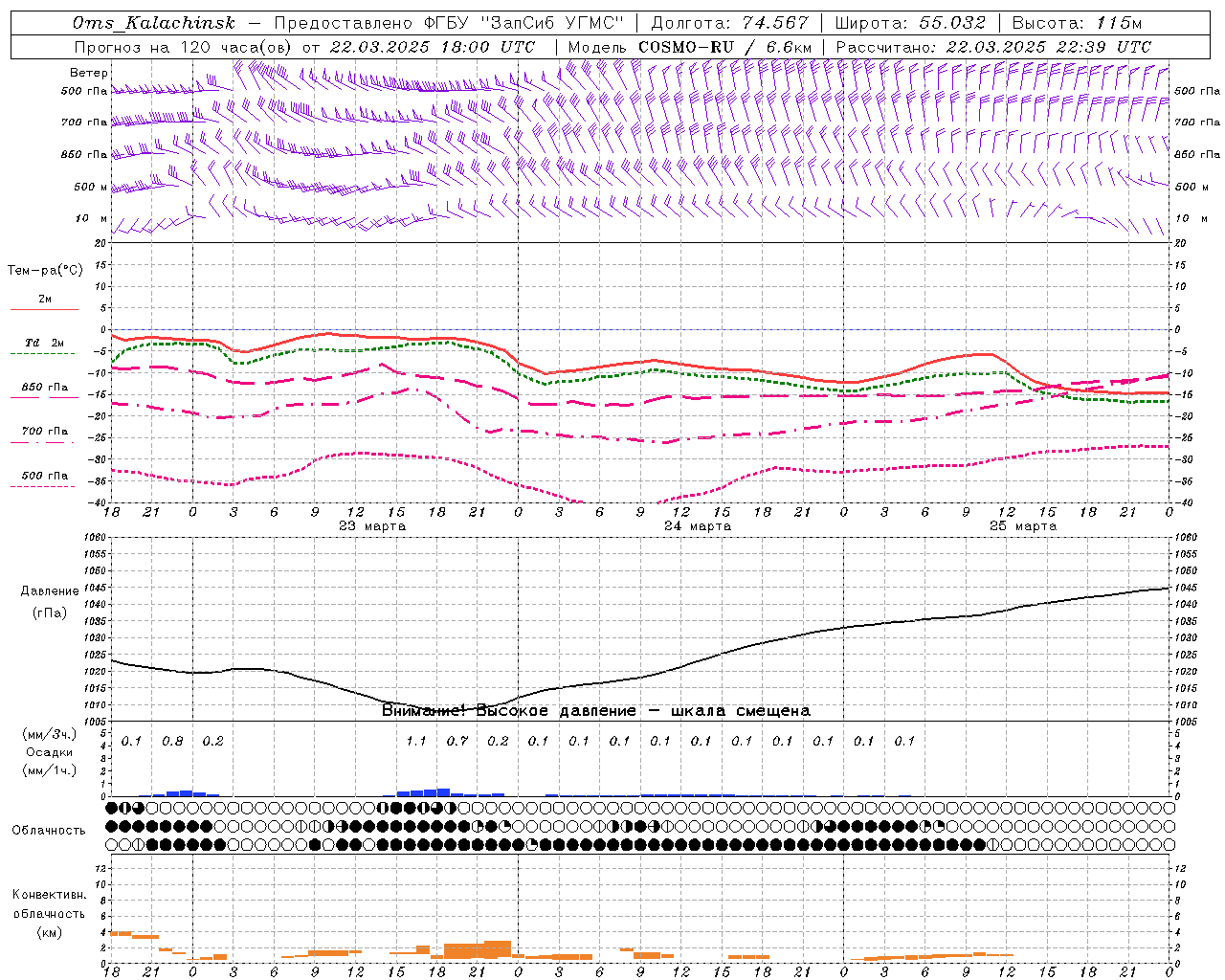The height and width of the screenshot is (980, 1225).
Task: Click the Осадки label
Action: [x=50, y=752]
